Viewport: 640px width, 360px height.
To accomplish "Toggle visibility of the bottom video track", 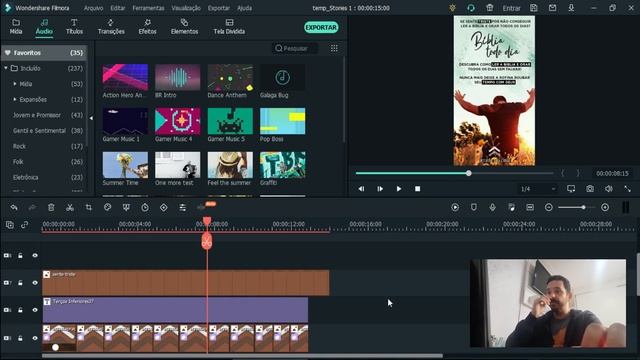I will pyautogui.click(x=35, y=338).
